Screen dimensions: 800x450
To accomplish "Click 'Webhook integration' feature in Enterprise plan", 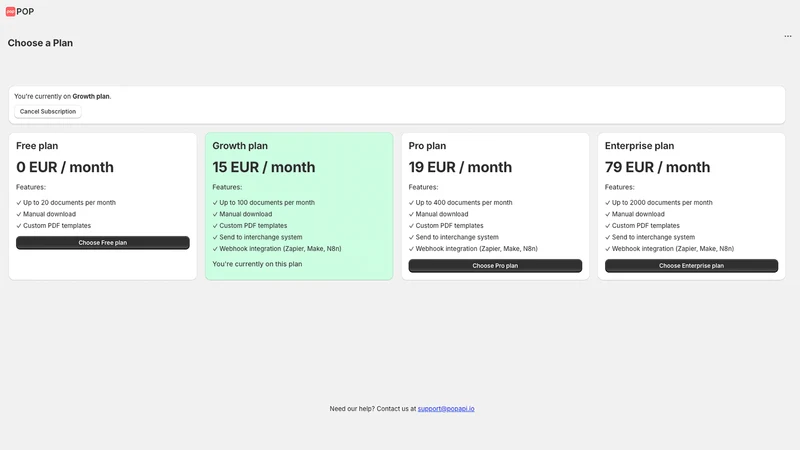I will point(672,249).
